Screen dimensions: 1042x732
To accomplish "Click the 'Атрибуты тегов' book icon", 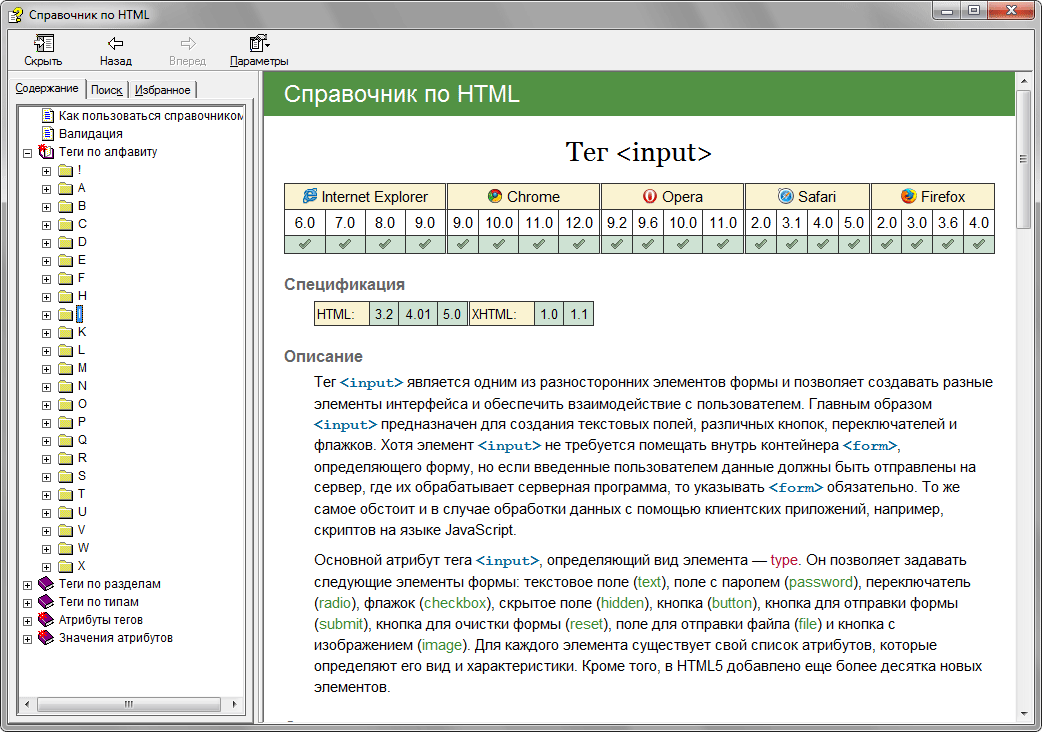I will pos(47,620).
